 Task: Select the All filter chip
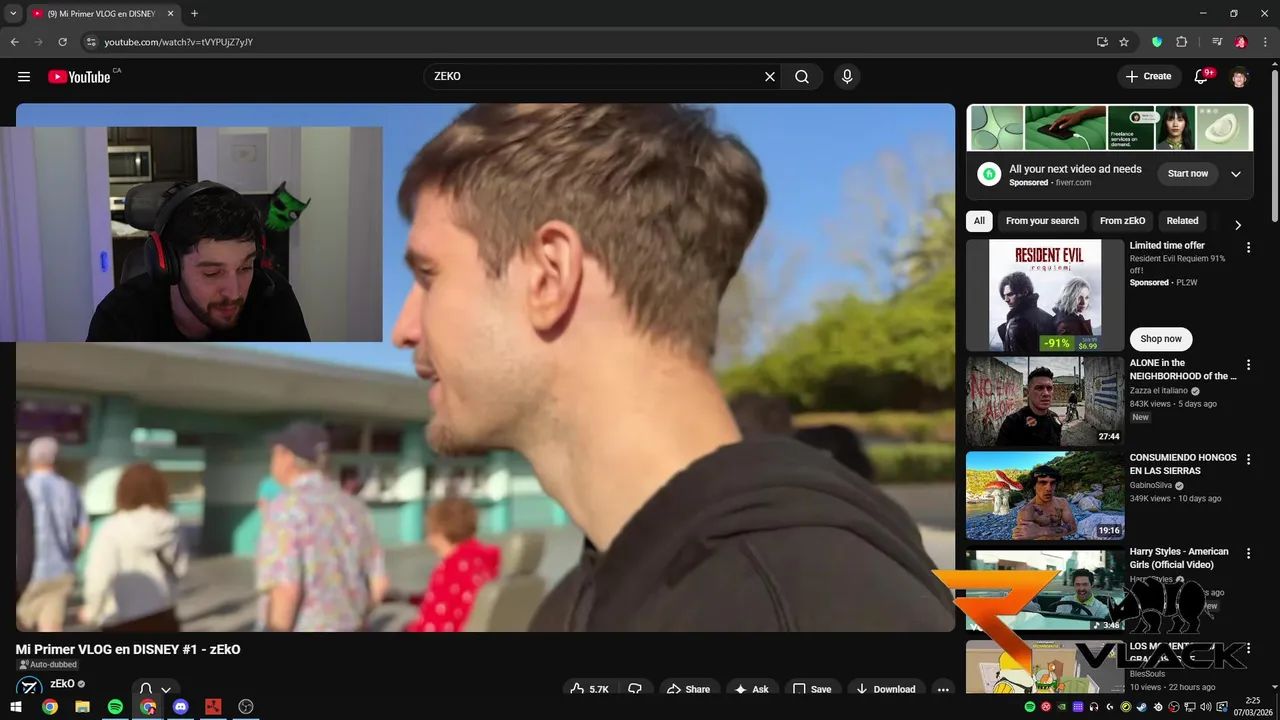[x=979, y=221]
